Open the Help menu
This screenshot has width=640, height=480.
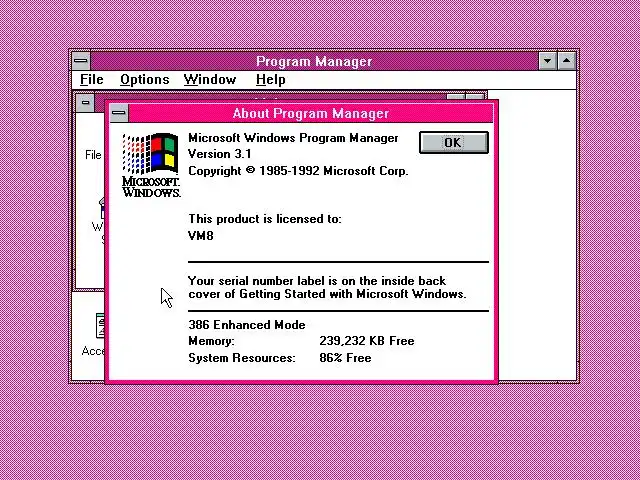270,80
